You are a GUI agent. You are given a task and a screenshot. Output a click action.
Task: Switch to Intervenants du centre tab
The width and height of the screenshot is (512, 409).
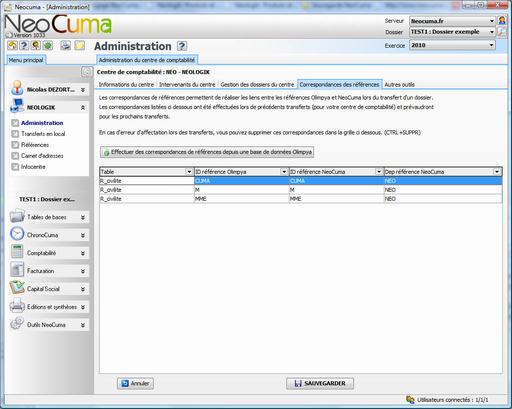click(x=187, y=85)
